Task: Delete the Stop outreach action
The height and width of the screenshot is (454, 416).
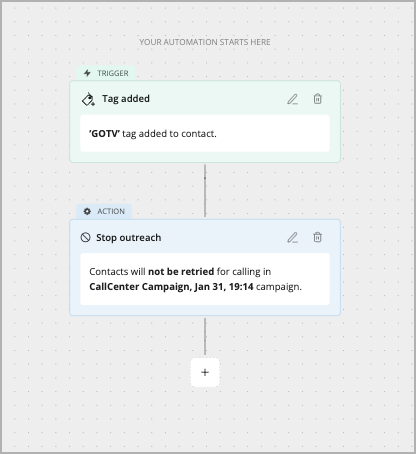Action: pos(317,237)
